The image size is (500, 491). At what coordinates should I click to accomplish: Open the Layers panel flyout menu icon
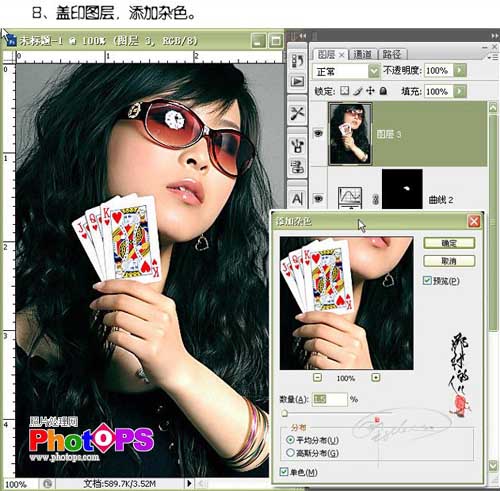tap(493, 57)
